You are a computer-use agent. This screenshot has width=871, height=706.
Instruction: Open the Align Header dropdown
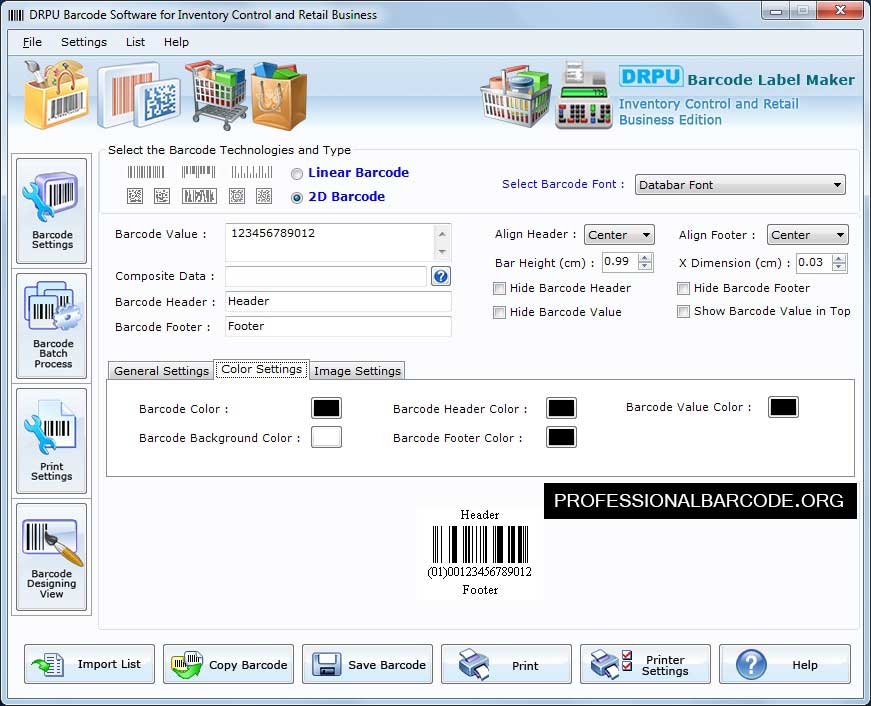619,235
